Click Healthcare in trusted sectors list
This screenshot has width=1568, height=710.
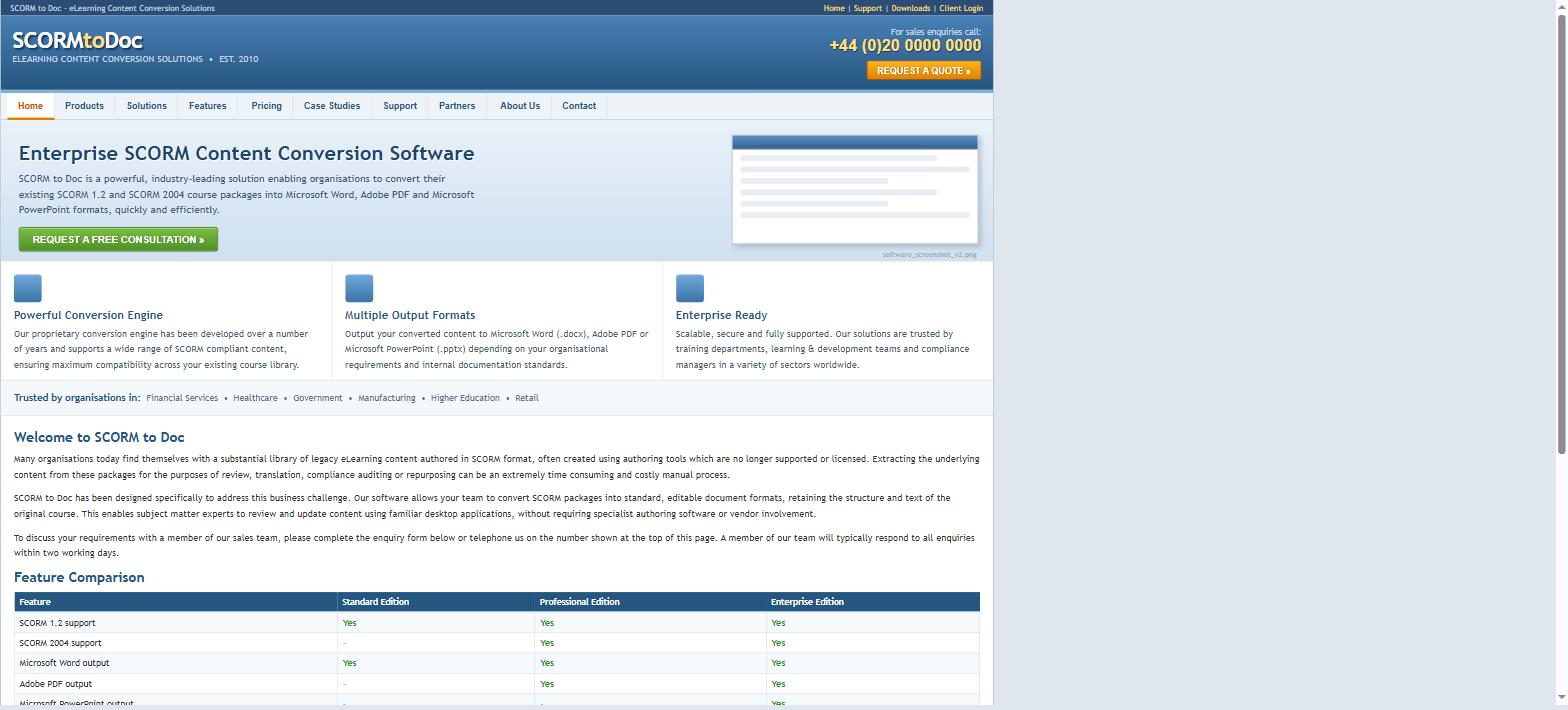pyautogui.click(x=255, y=398)
